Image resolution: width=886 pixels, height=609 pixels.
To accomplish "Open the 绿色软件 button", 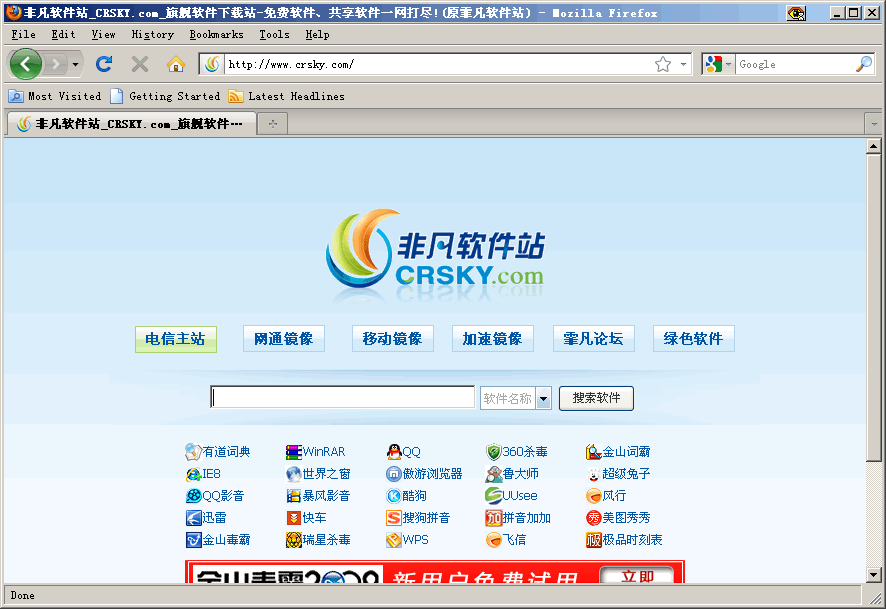I will (x=694, y=339).
